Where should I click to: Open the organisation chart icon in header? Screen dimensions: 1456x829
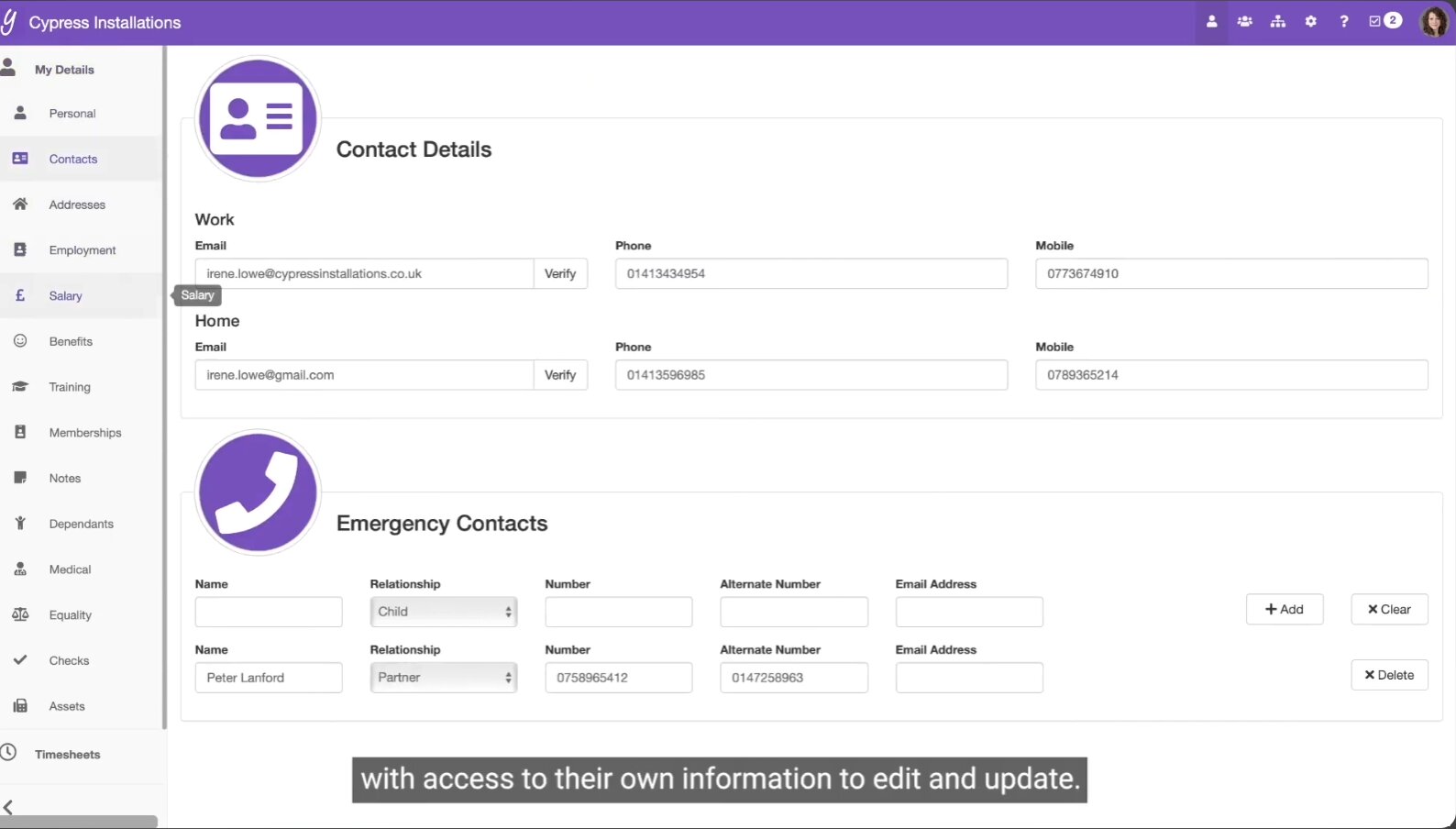point(1277,21)
